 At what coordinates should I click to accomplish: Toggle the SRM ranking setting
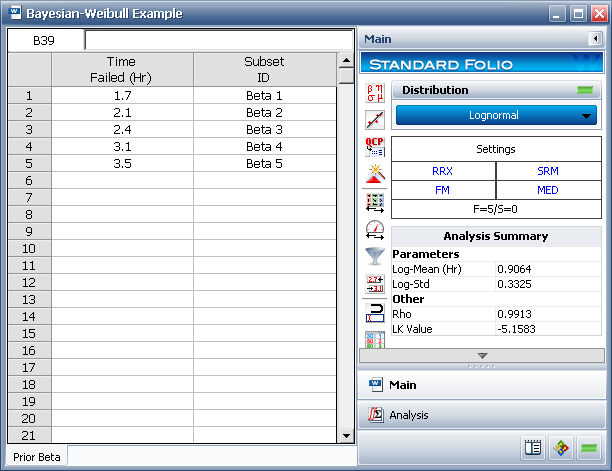pos(548,171)
